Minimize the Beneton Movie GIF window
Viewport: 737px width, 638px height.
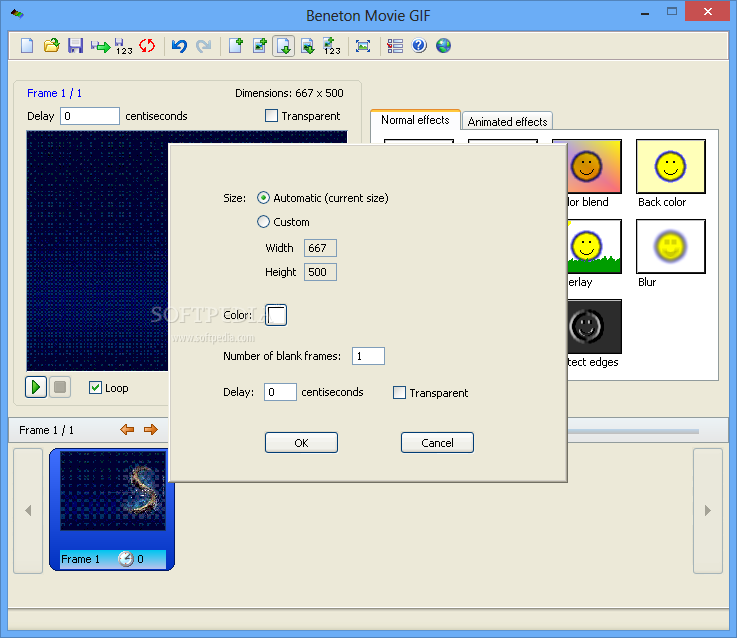pyautogui.click(x=645, y=12)
